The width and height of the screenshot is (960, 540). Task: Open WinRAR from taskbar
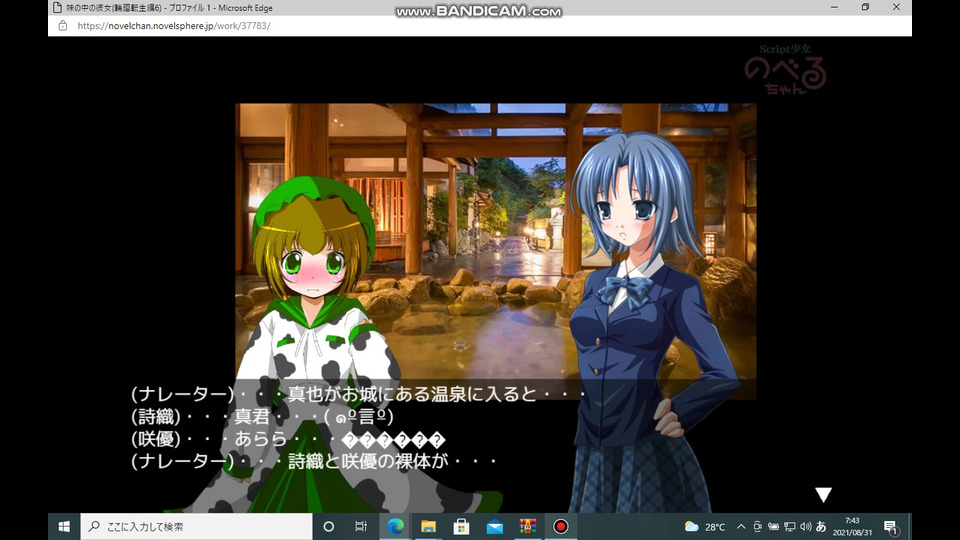coord(527,527)
